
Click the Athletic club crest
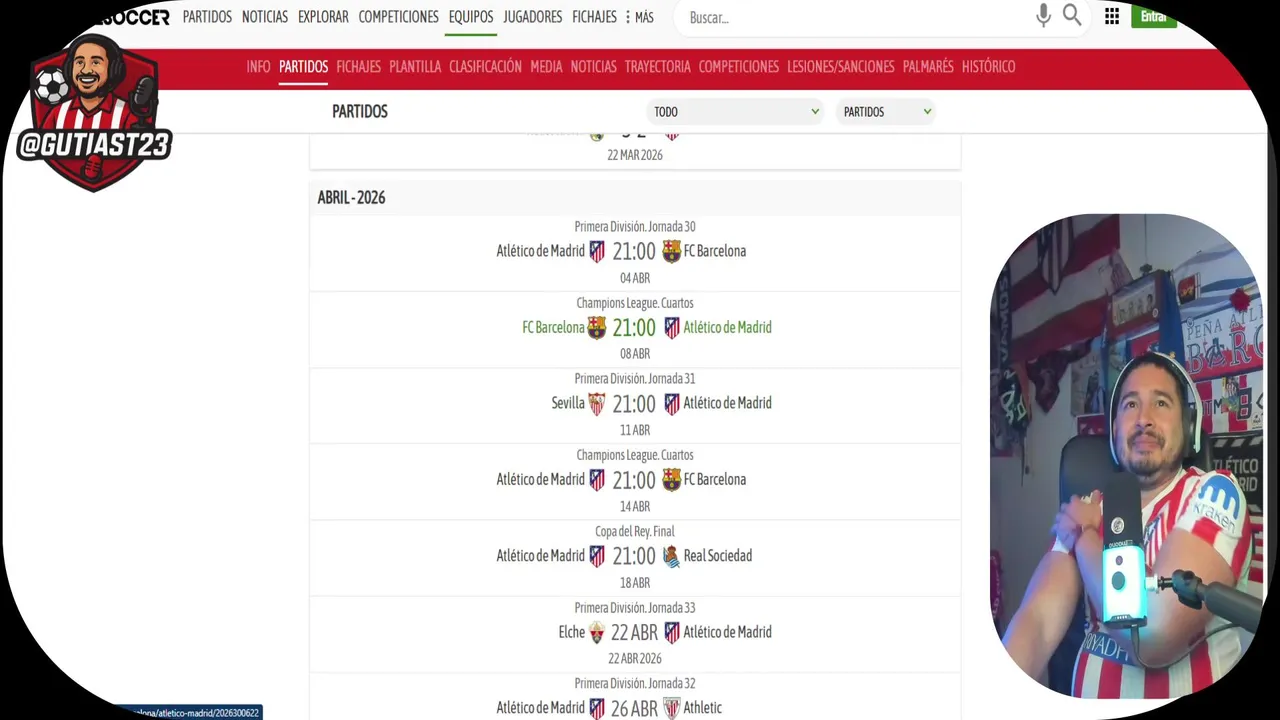tap(672, 708)
